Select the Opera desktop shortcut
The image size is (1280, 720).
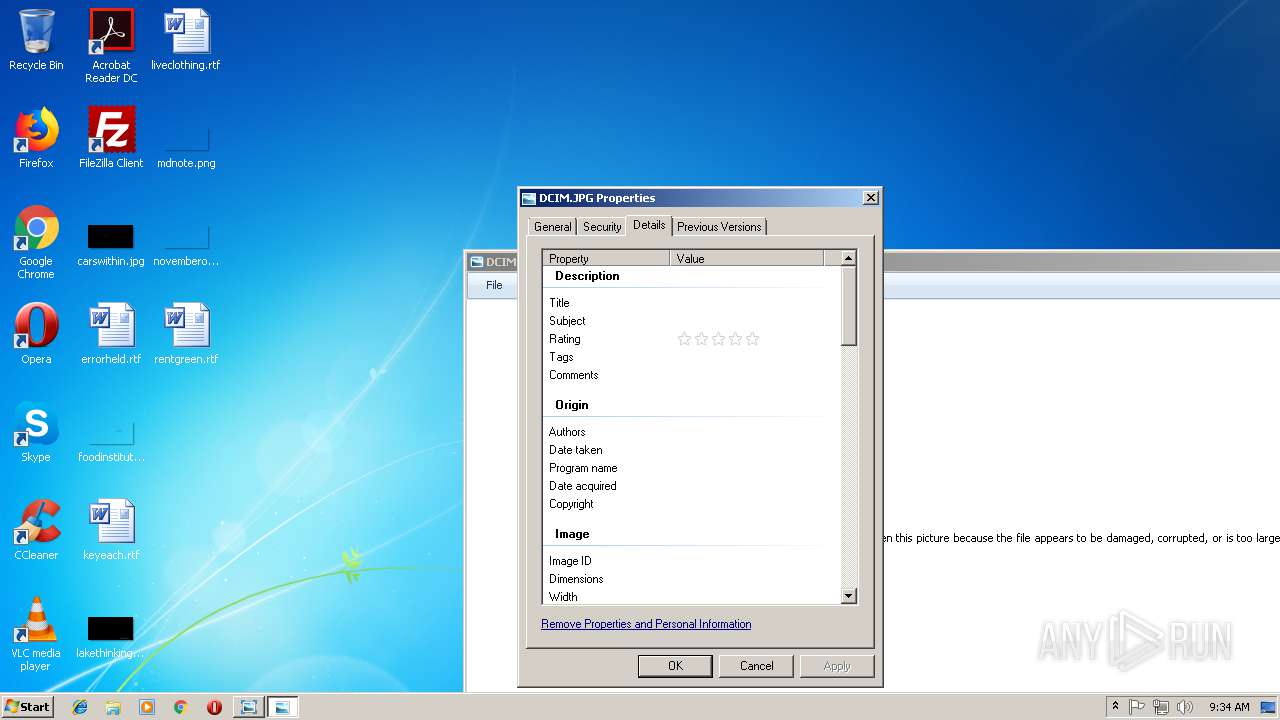point(36,334)
